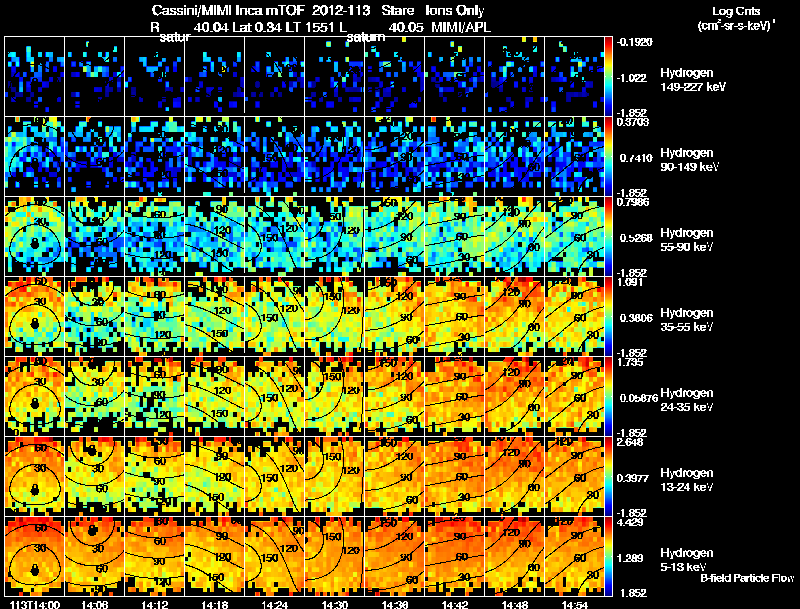Open the 5-13 keV image panel at 14:00
This screenshot has width=800, height=609.
[35, 557]
